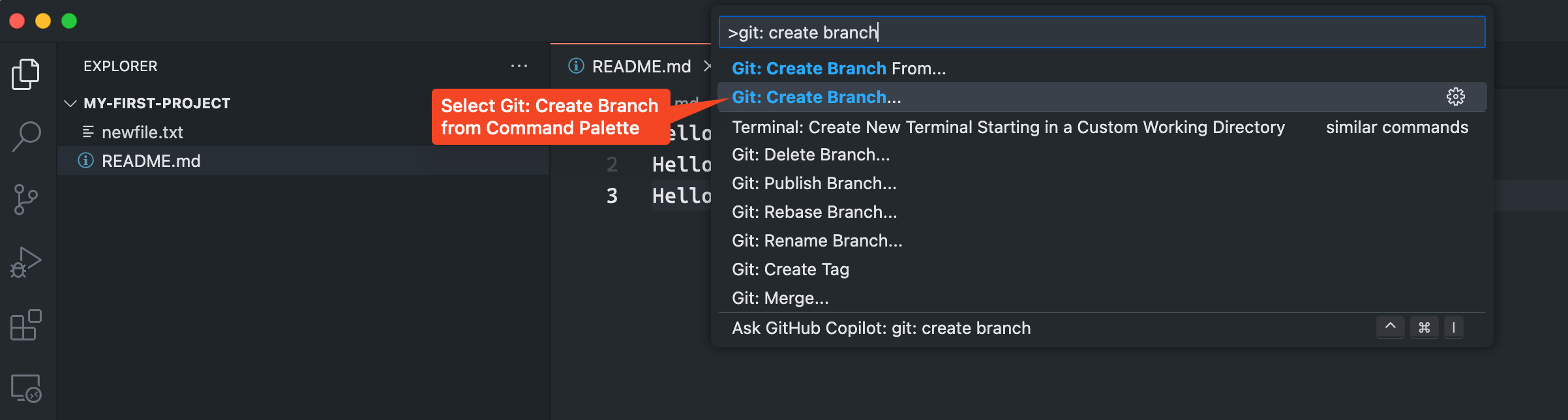Collapse the MY-FIRST-PROJECT folder
Image resolution: width=1568 pixels, height=420 pixels.
point(70,103)
